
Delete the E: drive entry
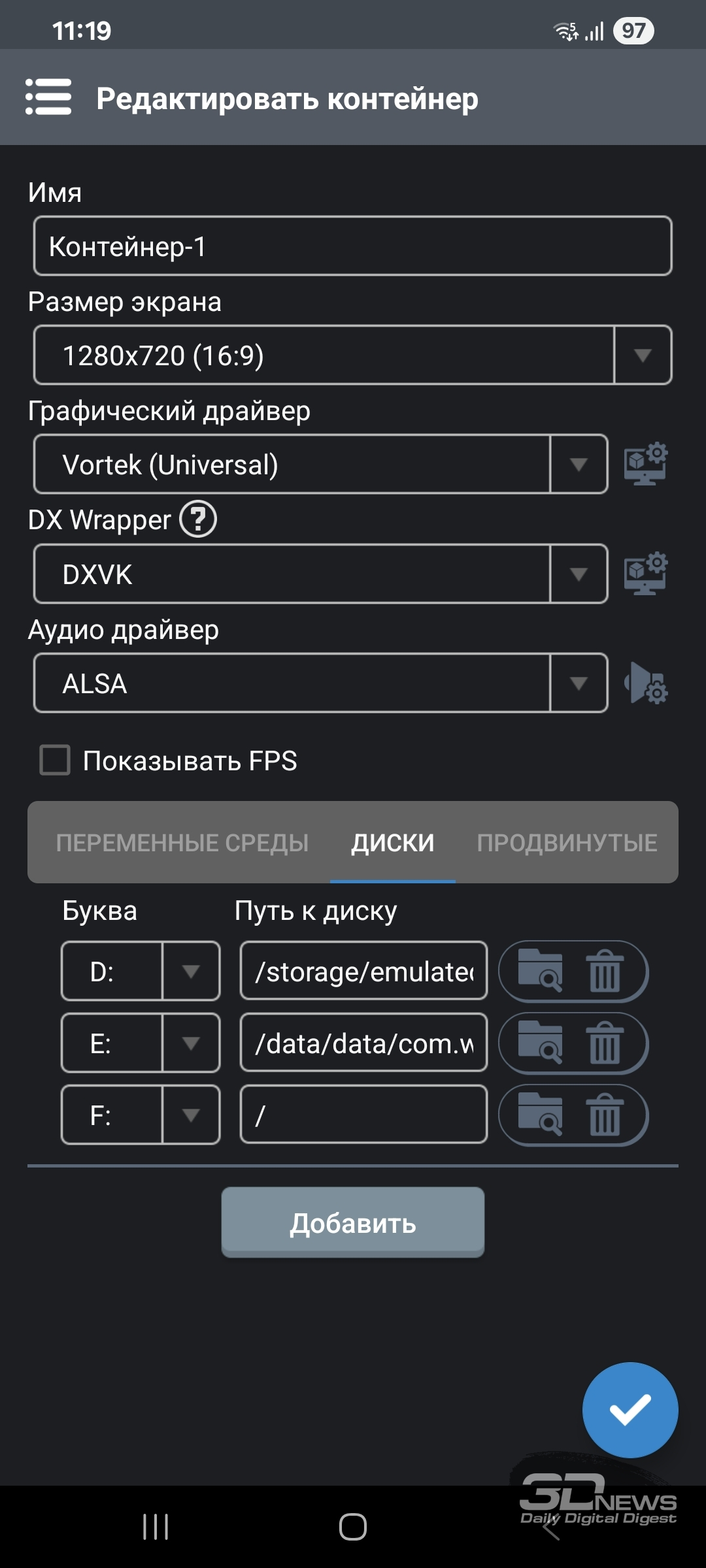tap(605, 1043)
